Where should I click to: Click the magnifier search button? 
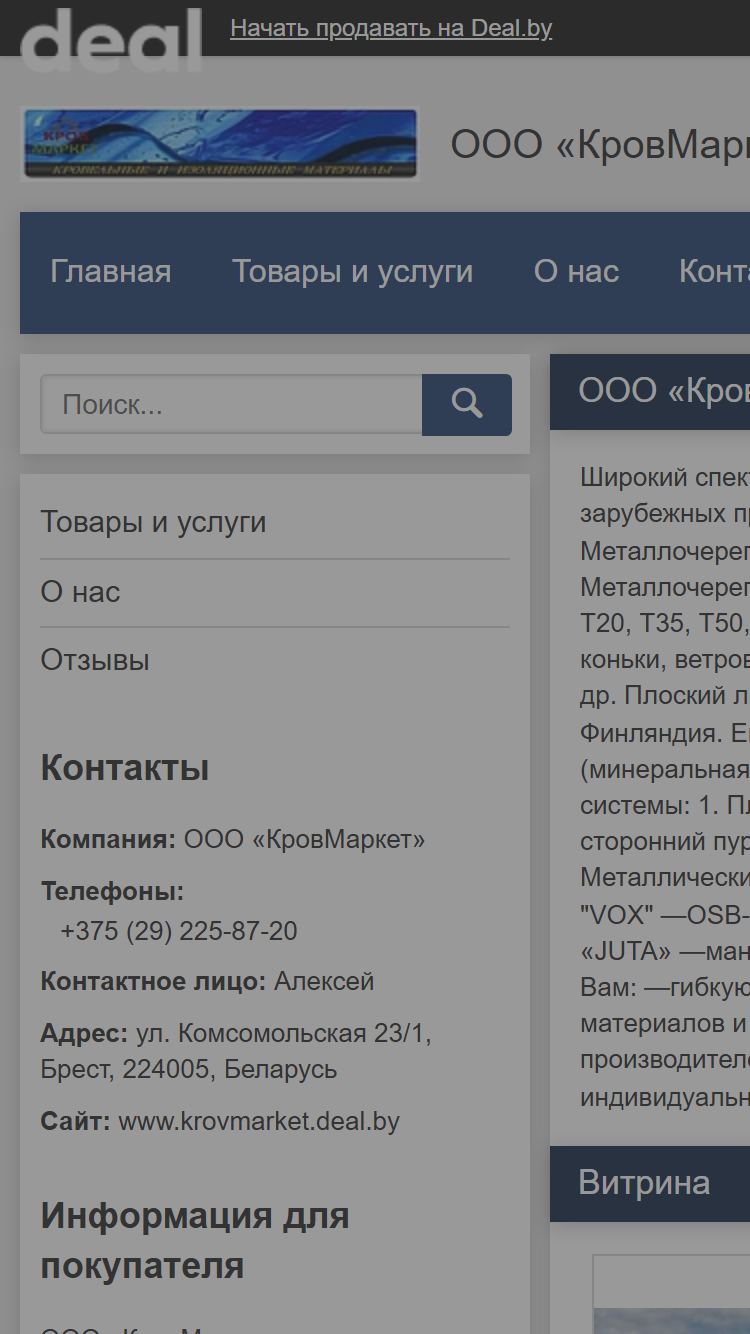(467, 404)
